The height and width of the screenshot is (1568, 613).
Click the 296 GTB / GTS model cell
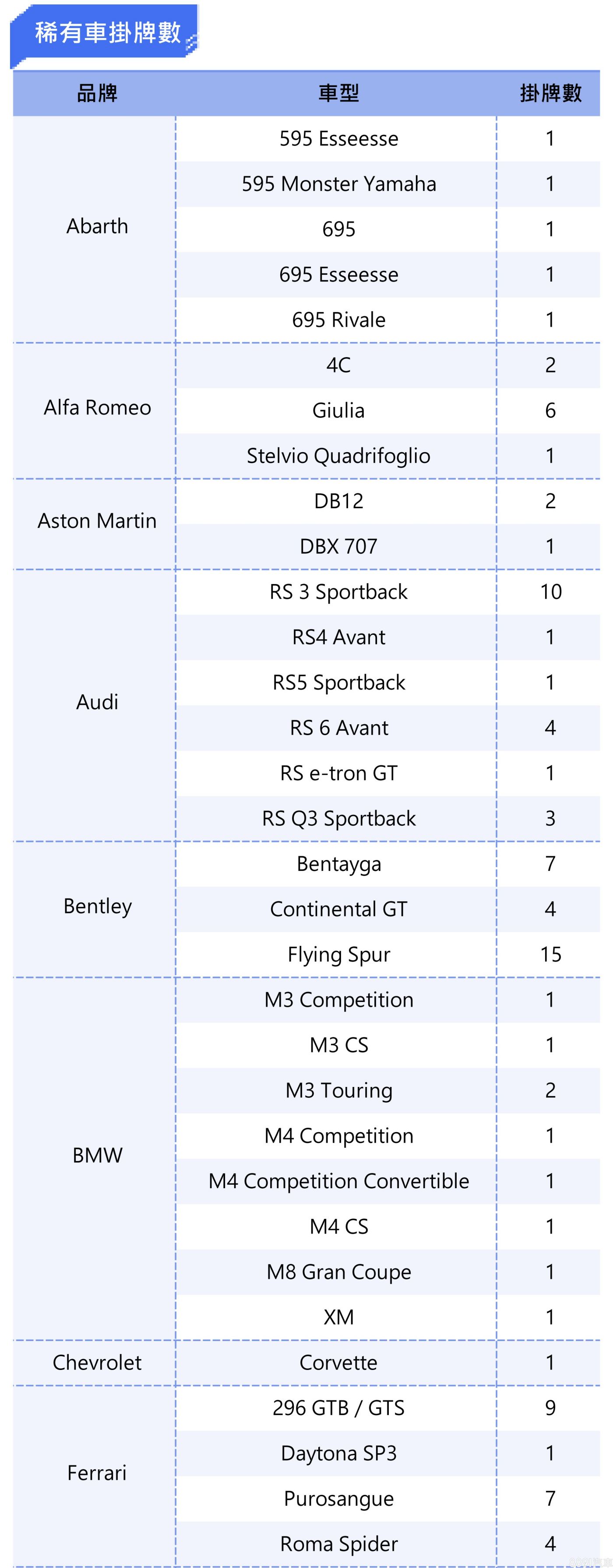339,1408
